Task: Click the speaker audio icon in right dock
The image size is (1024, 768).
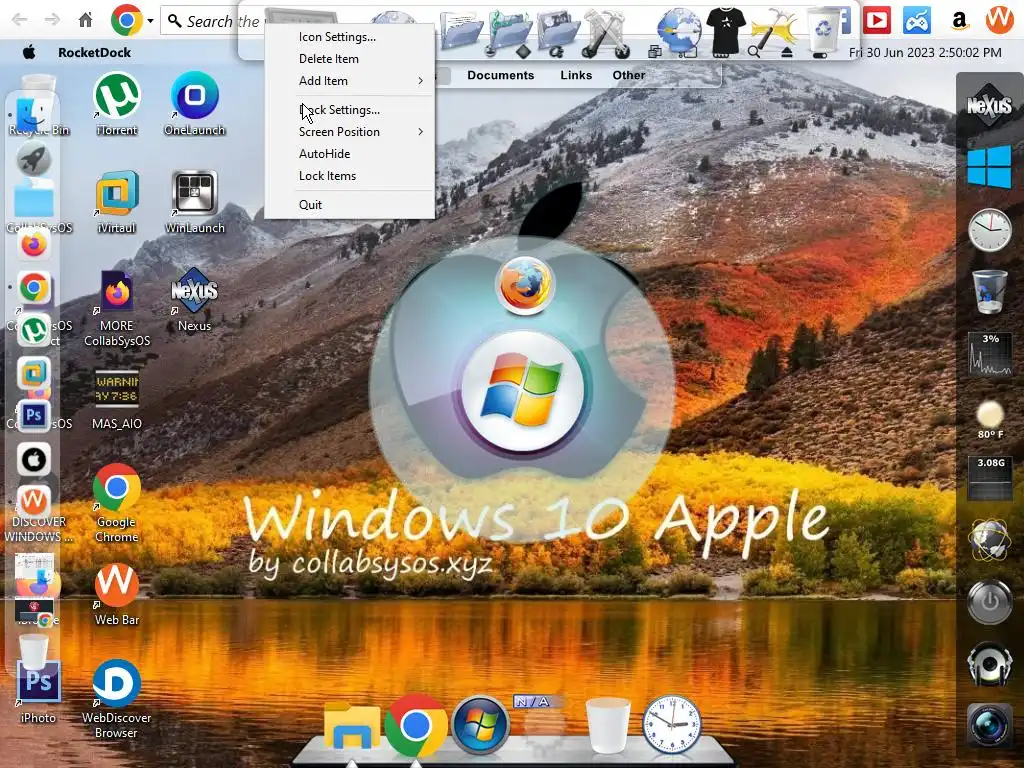Action: click(x=989, y=664)
